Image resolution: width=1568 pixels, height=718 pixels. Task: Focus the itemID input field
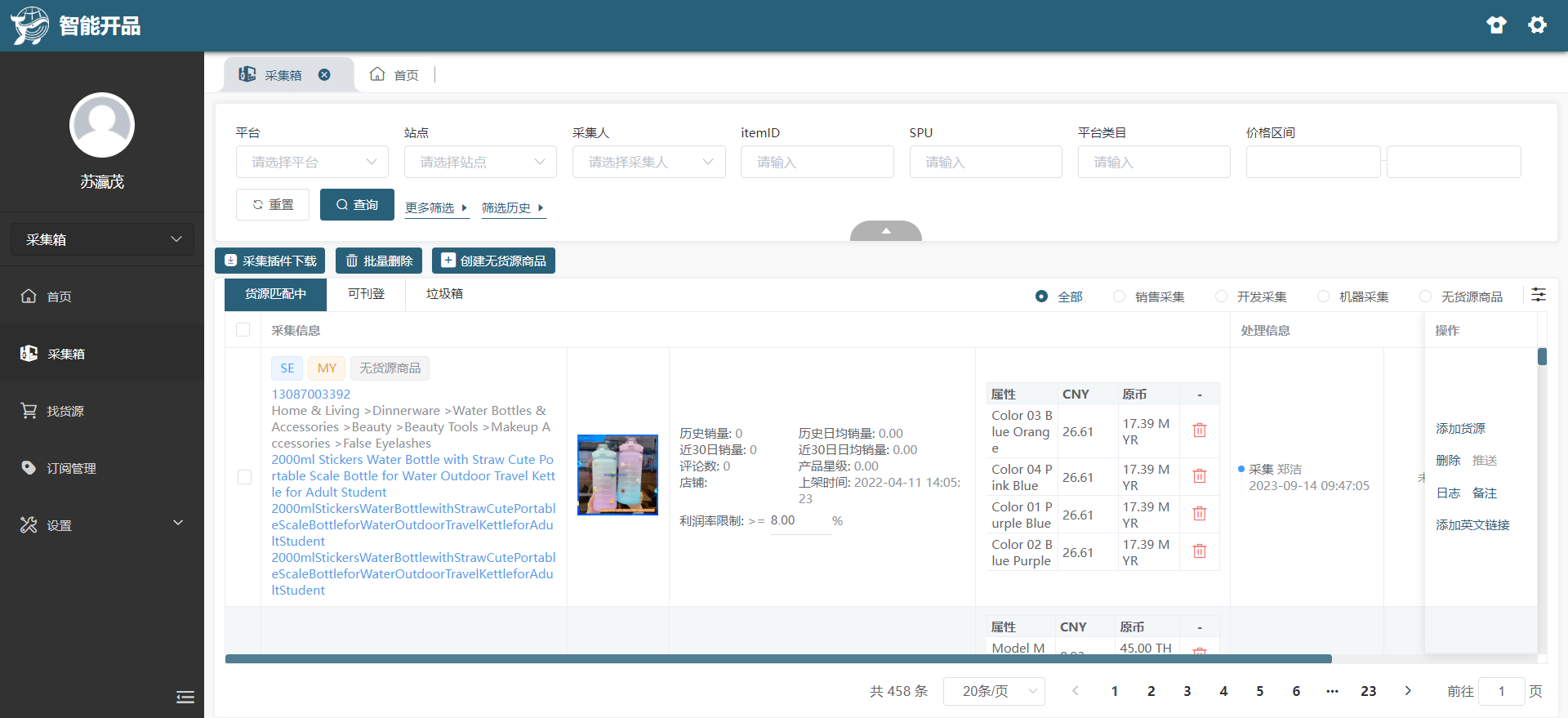(x=817, y=162)
